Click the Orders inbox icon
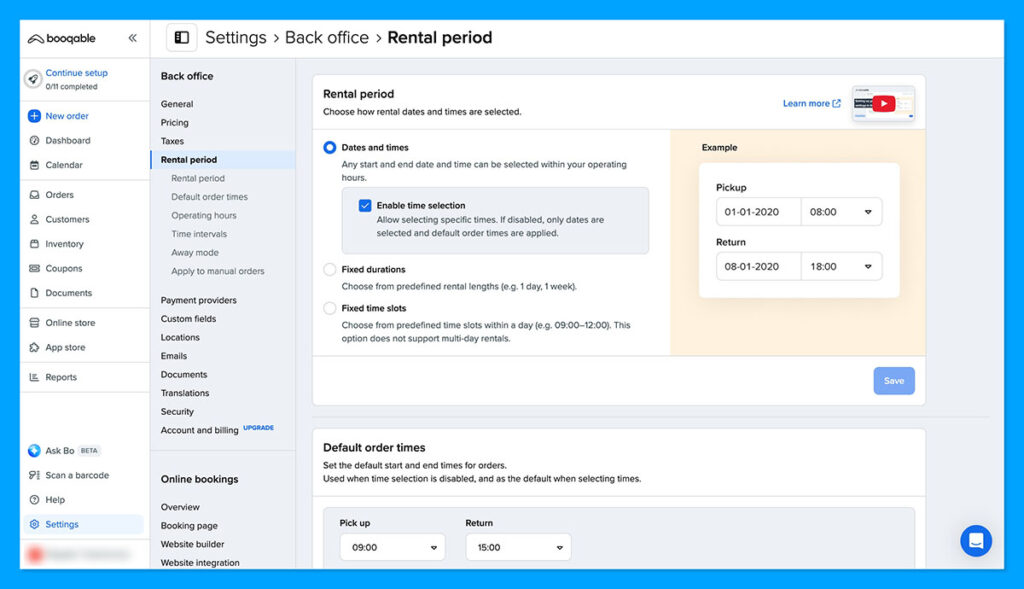The width and height of the screenshot is (1024, 589). 34,195
